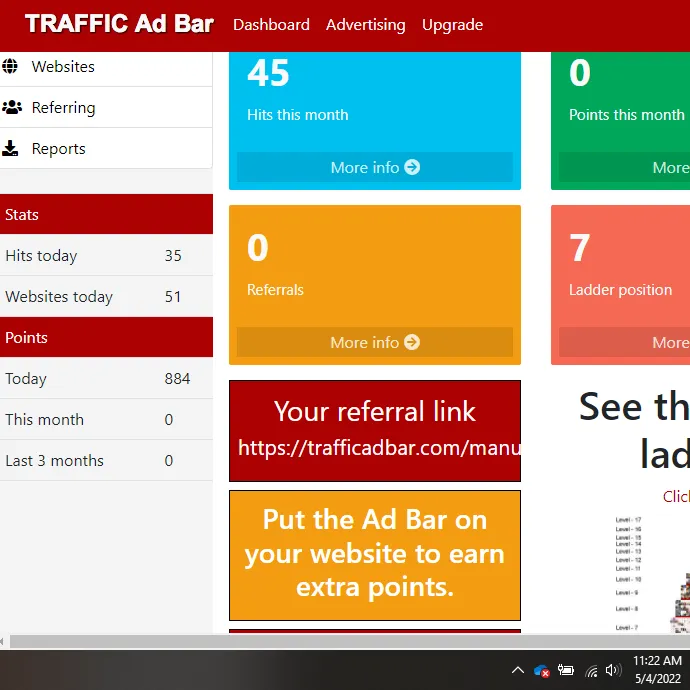Click the left arrow of horizontal scrollbar

point(3,641)
